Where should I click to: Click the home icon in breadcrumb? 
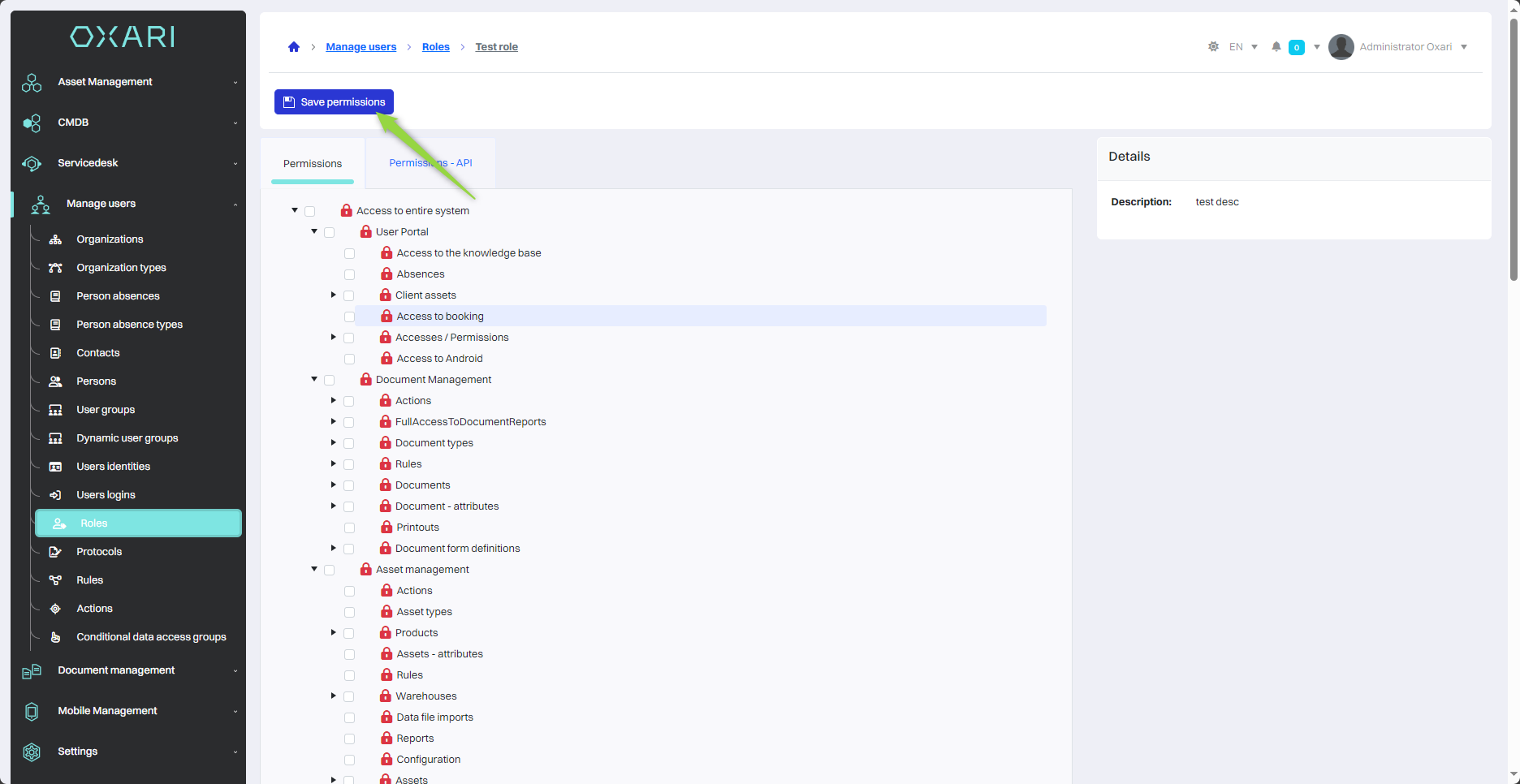pos(294,47)
